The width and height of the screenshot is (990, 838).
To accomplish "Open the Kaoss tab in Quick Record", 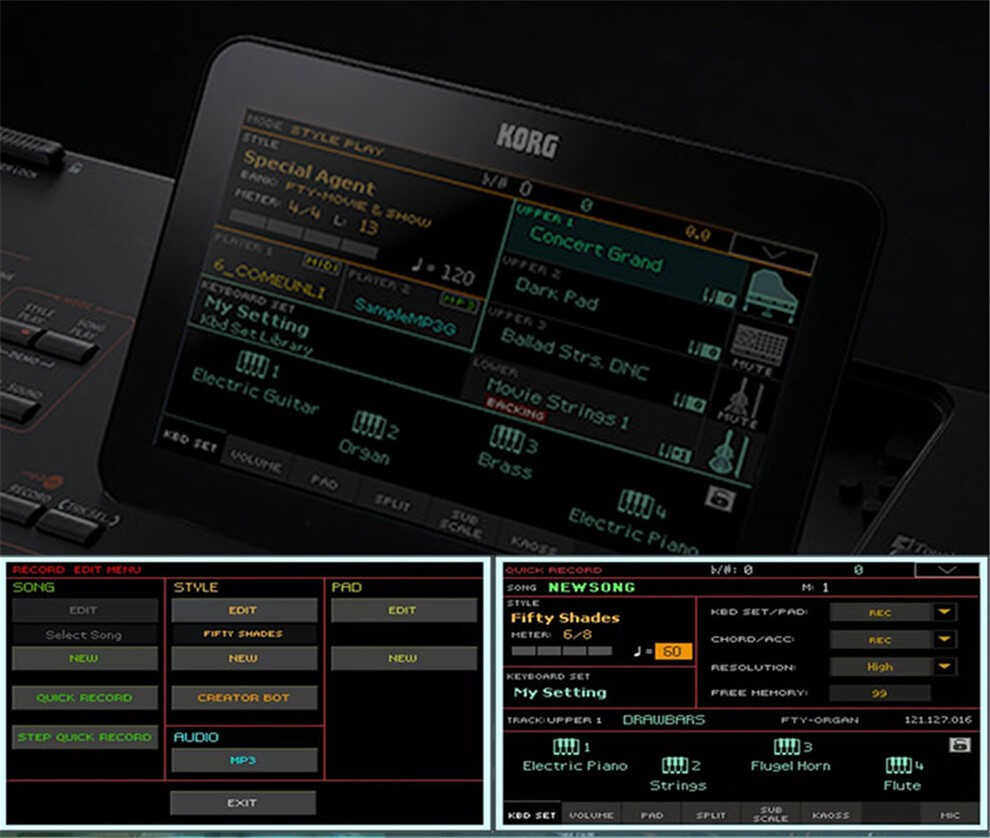I will (830, 815).
